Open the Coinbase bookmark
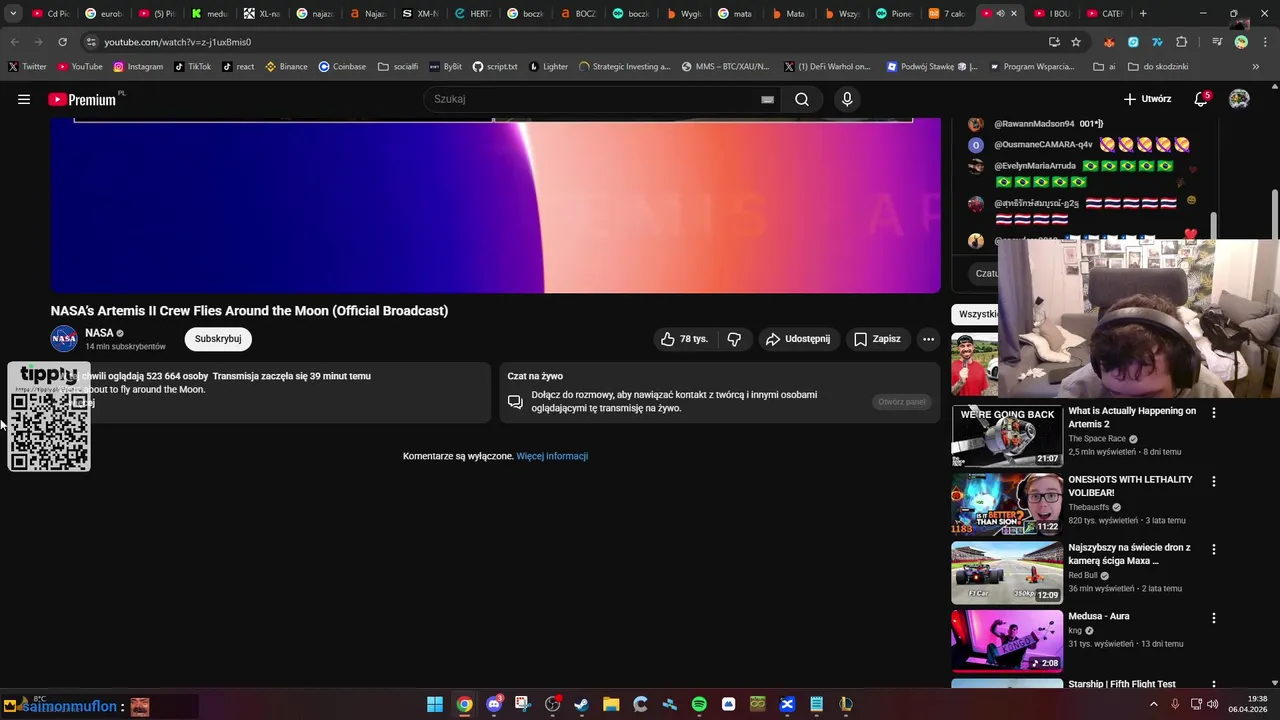The image size is (1280, 720). coord(342,67)
